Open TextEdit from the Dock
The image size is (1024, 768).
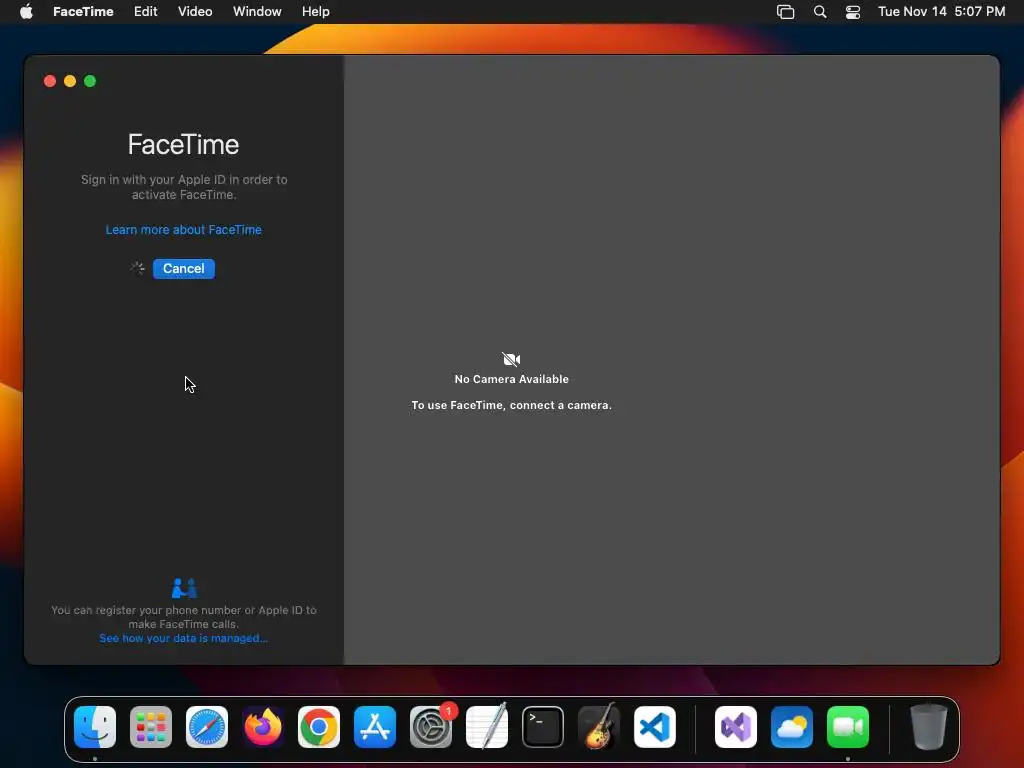tap(487, 727)
